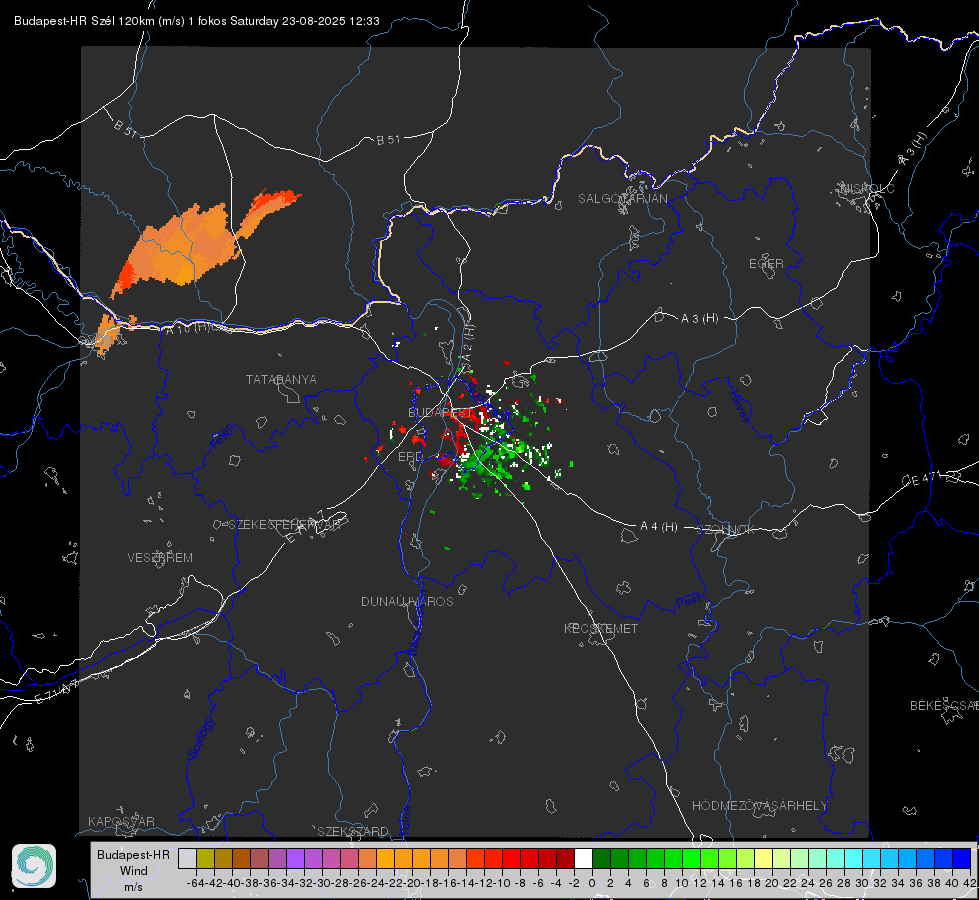Viewport: 979px width, 900px height.
Task: Click the BÉKÉSCSABA city label
Action: click(944, 706)
